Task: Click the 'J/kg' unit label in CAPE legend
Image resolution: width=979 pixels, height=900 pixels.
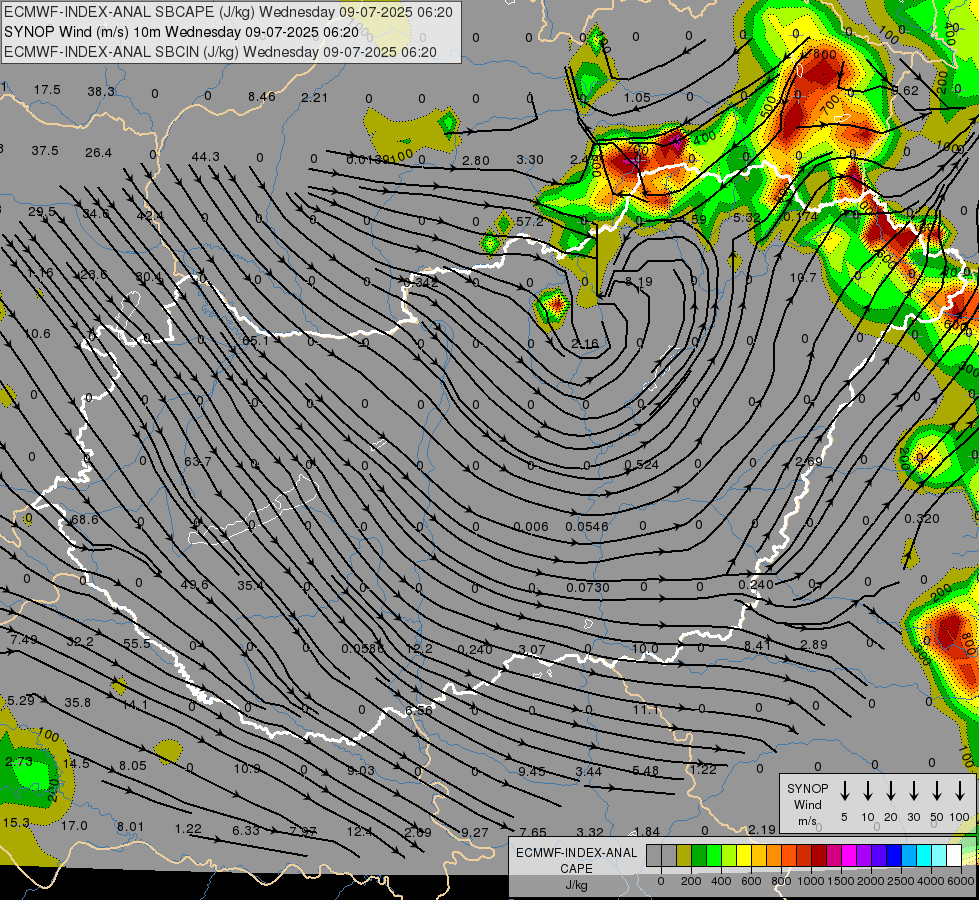Action: click(576, 885)
